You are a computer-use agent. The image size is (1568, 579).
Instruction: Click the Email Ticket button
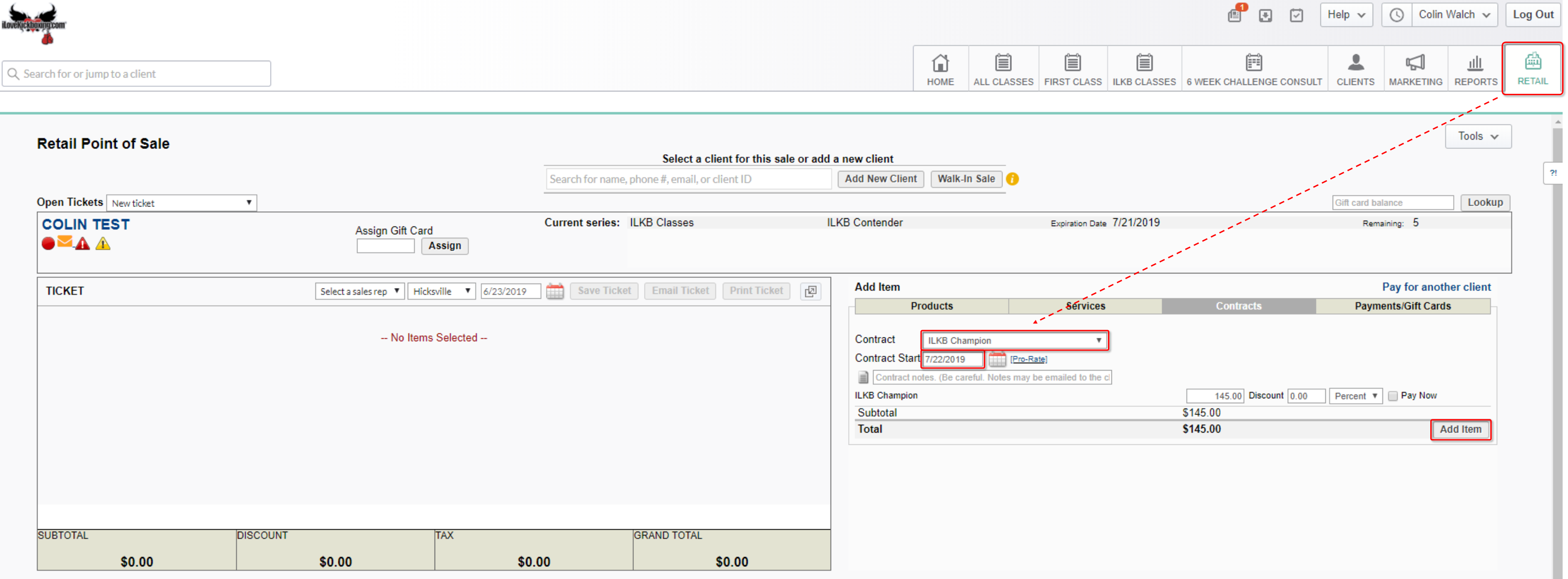click(x=680, y=291)
